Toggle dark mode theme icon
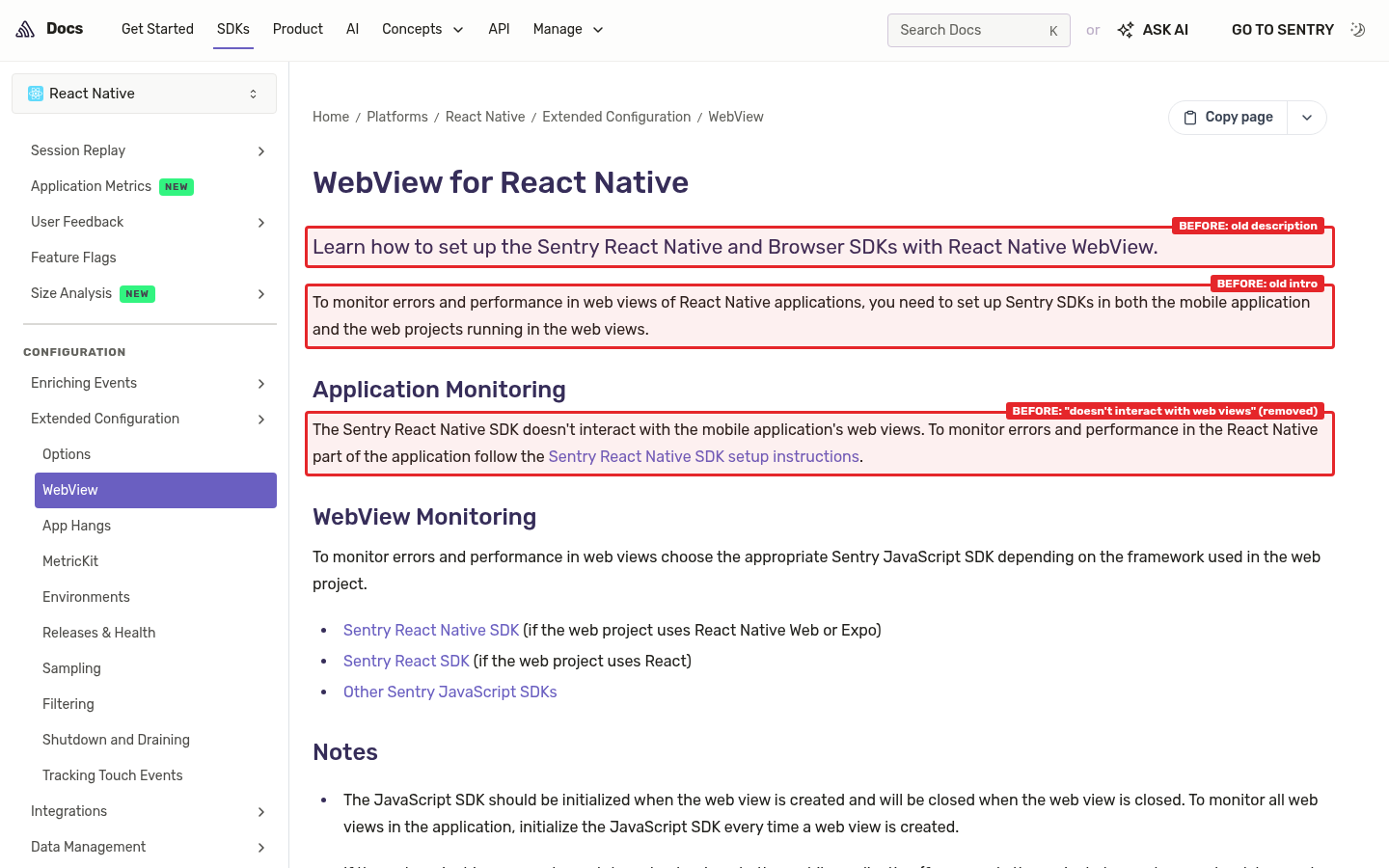The height and width of the screenshot is (868, 1389). (1358, 30)
